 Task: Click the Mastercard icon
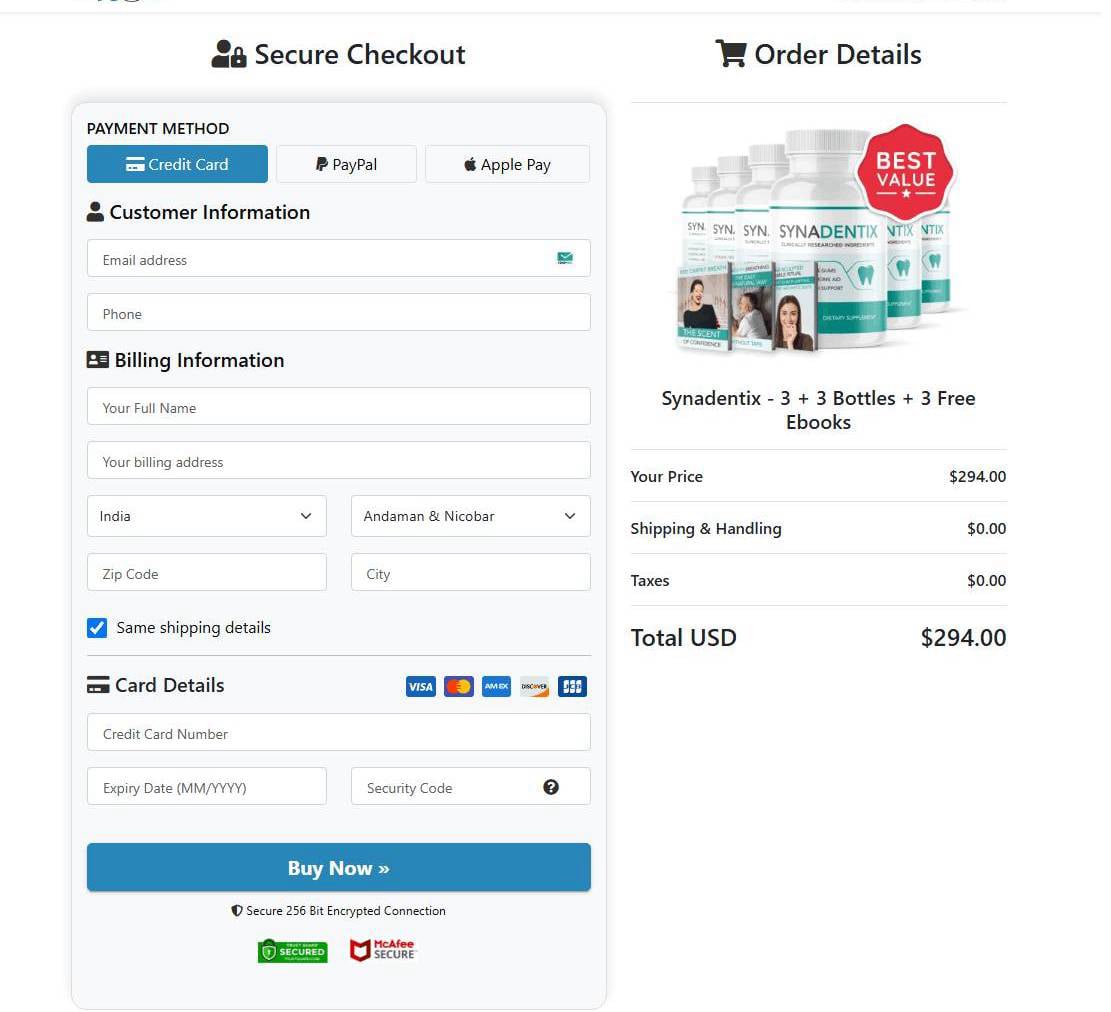458,686
